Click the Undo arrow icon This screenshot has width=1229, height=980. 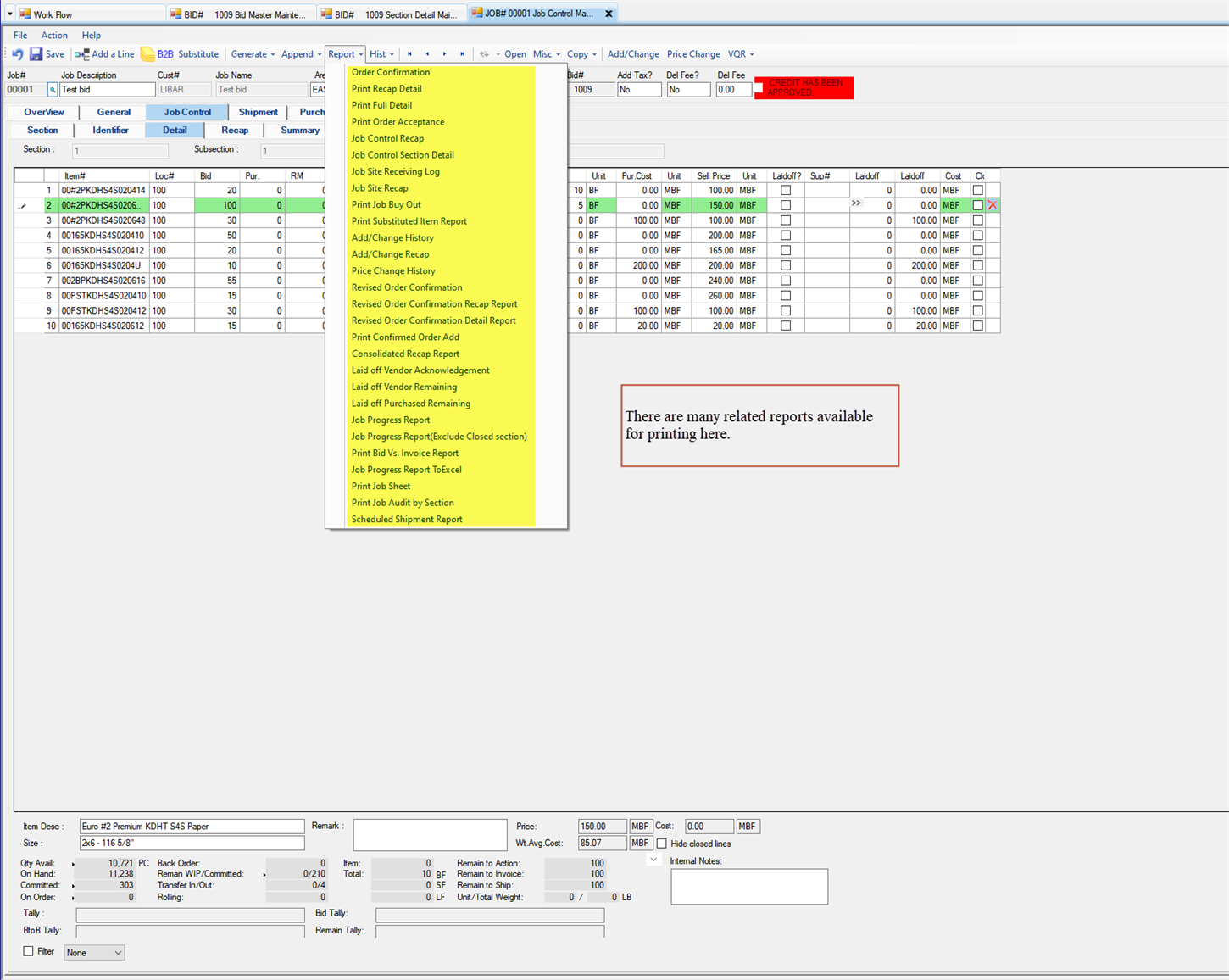(16, 53)
